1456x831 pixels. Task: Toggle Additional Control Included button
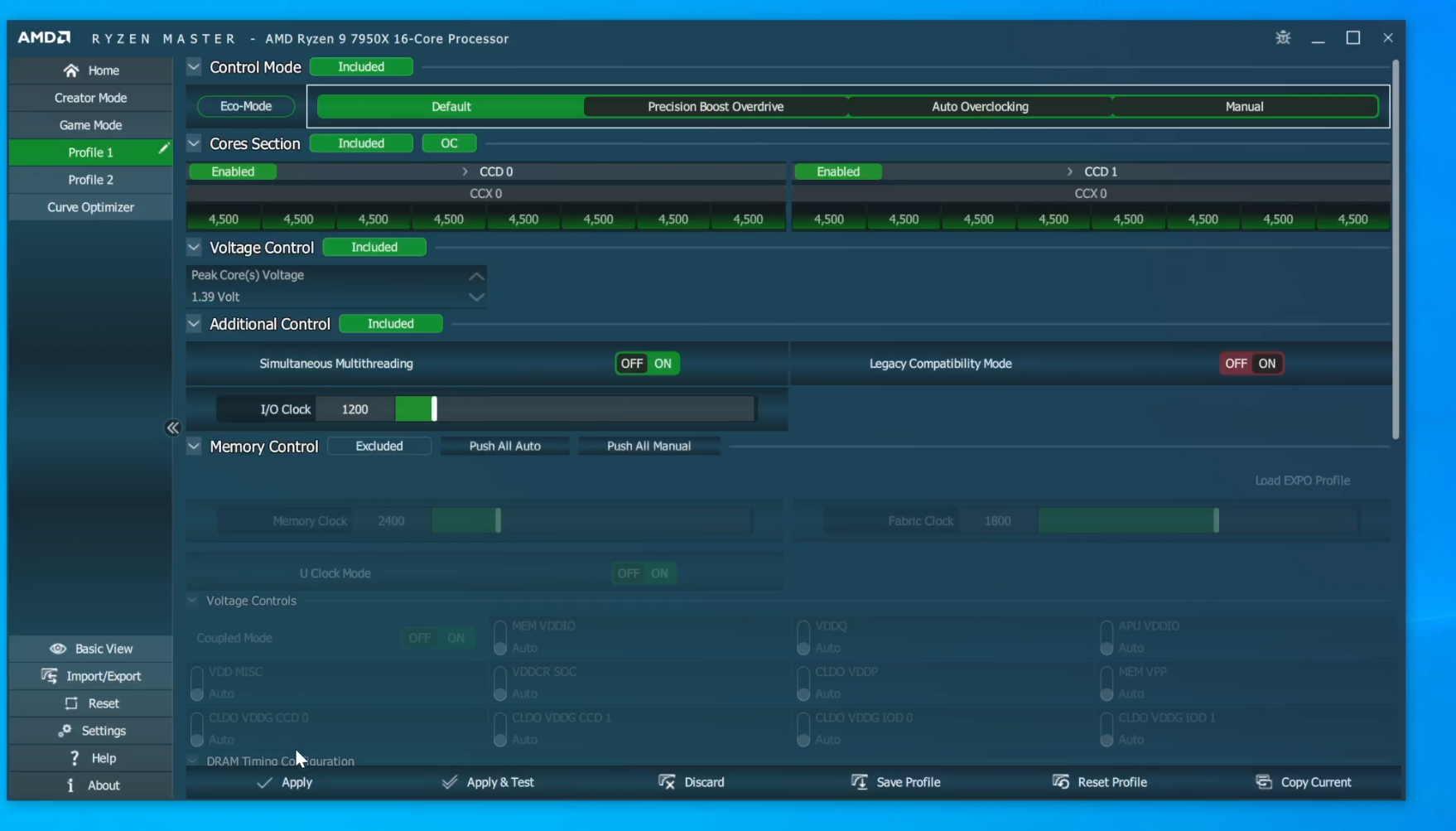coord(391,324)
